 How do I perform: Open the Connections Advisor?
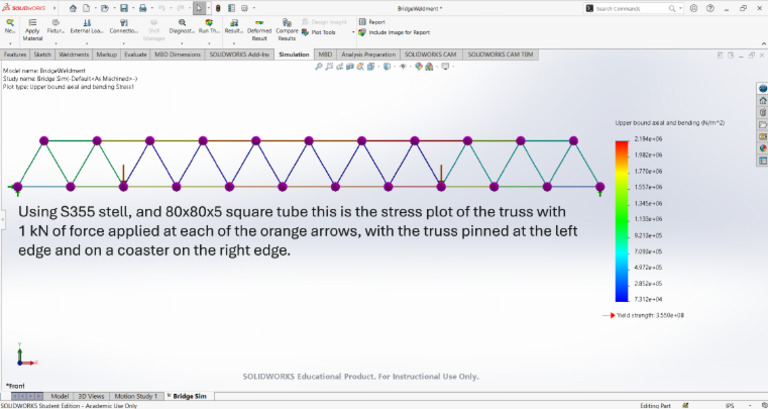pyautogui.click(x=124, y=26)
